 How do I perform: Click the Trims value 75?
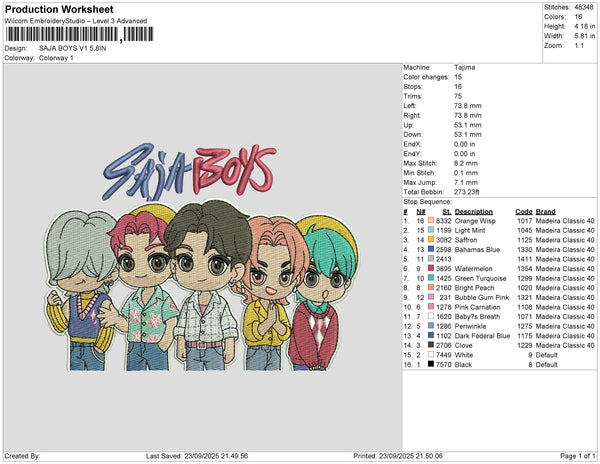coord(458,96)
